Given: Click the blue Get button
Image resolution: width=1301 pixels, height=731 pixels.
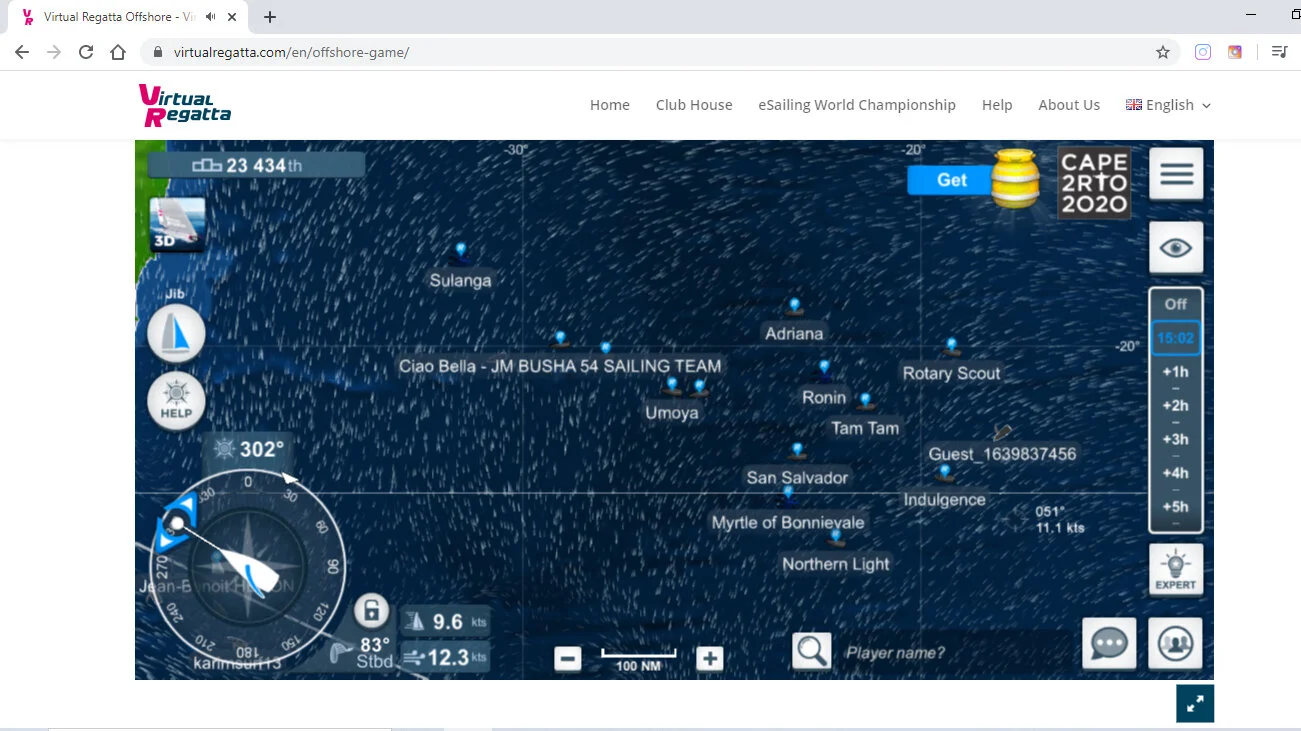Looking at the screenshot, I should click(951, 180).
